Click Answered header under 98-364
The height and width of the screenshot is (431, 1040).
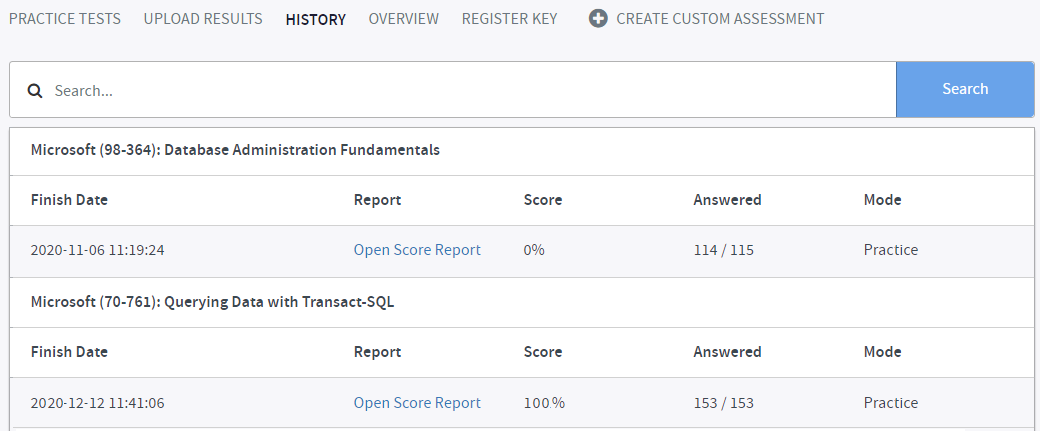coord(728,200)
